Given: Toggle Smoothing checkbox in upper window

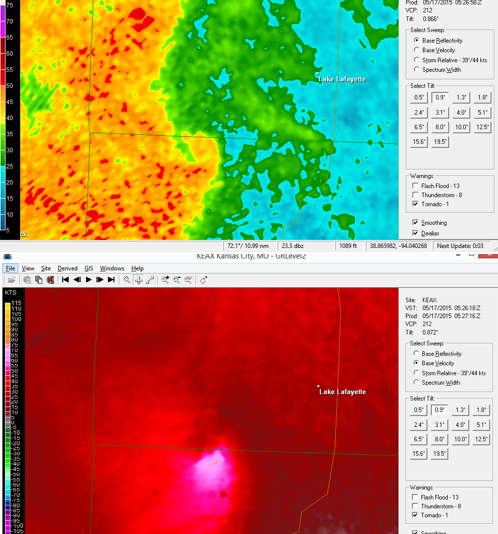Looking at the screenshot, I should pyautogui.click(x=415, y=222).
